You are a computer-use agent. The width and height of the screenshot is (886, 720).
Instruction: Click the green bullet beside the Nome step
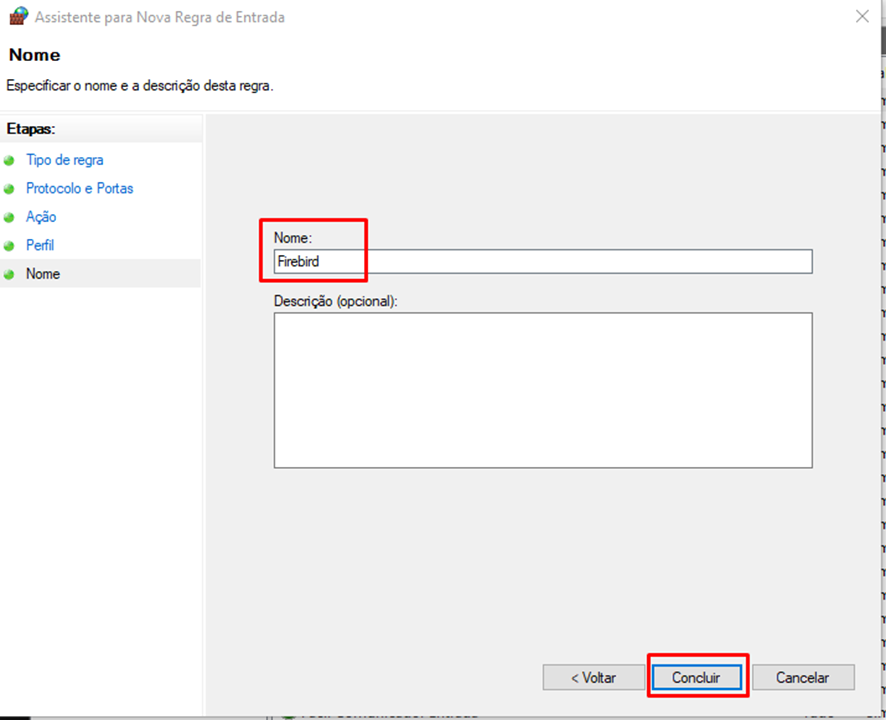(9, 274)
